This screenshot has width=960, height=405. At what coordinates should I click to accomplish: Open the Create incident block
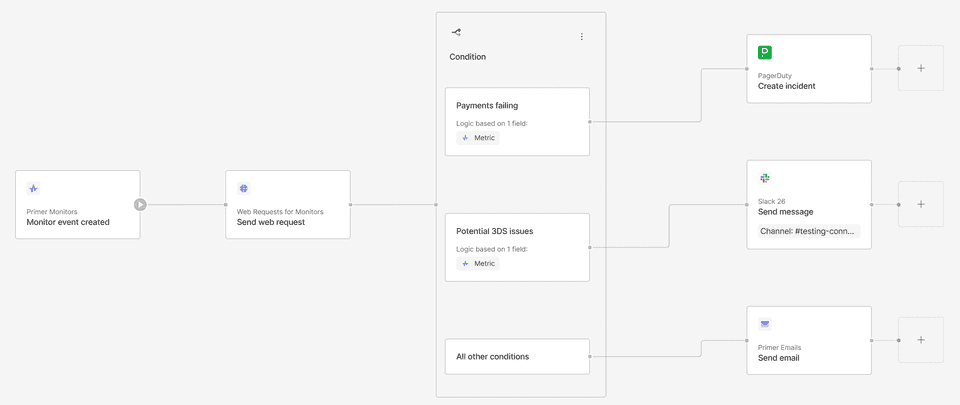click(809, 69)
